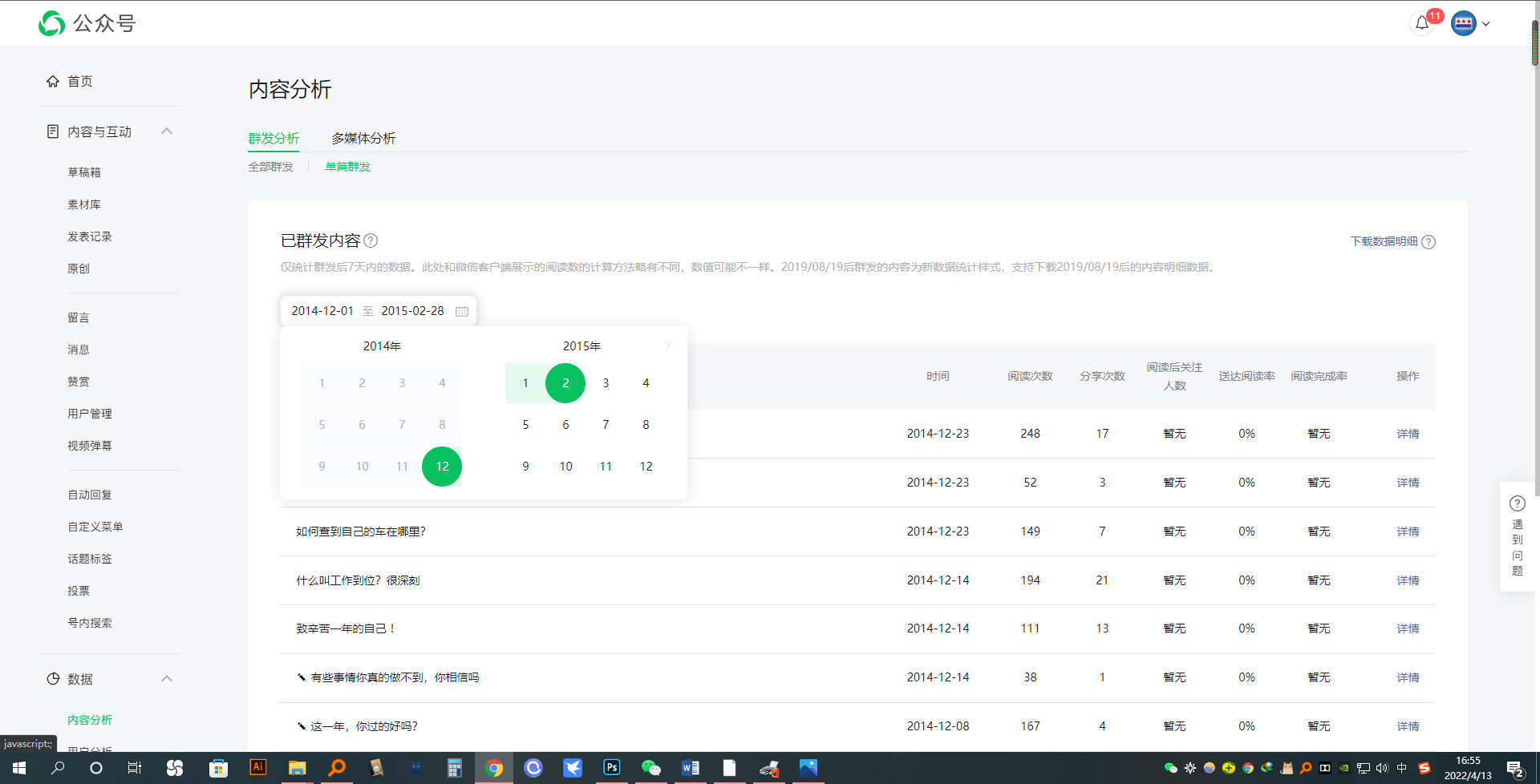Image resolution: width=1540 pixels, height=784 pixels.
Task: Open the 遇到问题 help widget
Action: 1518,537
